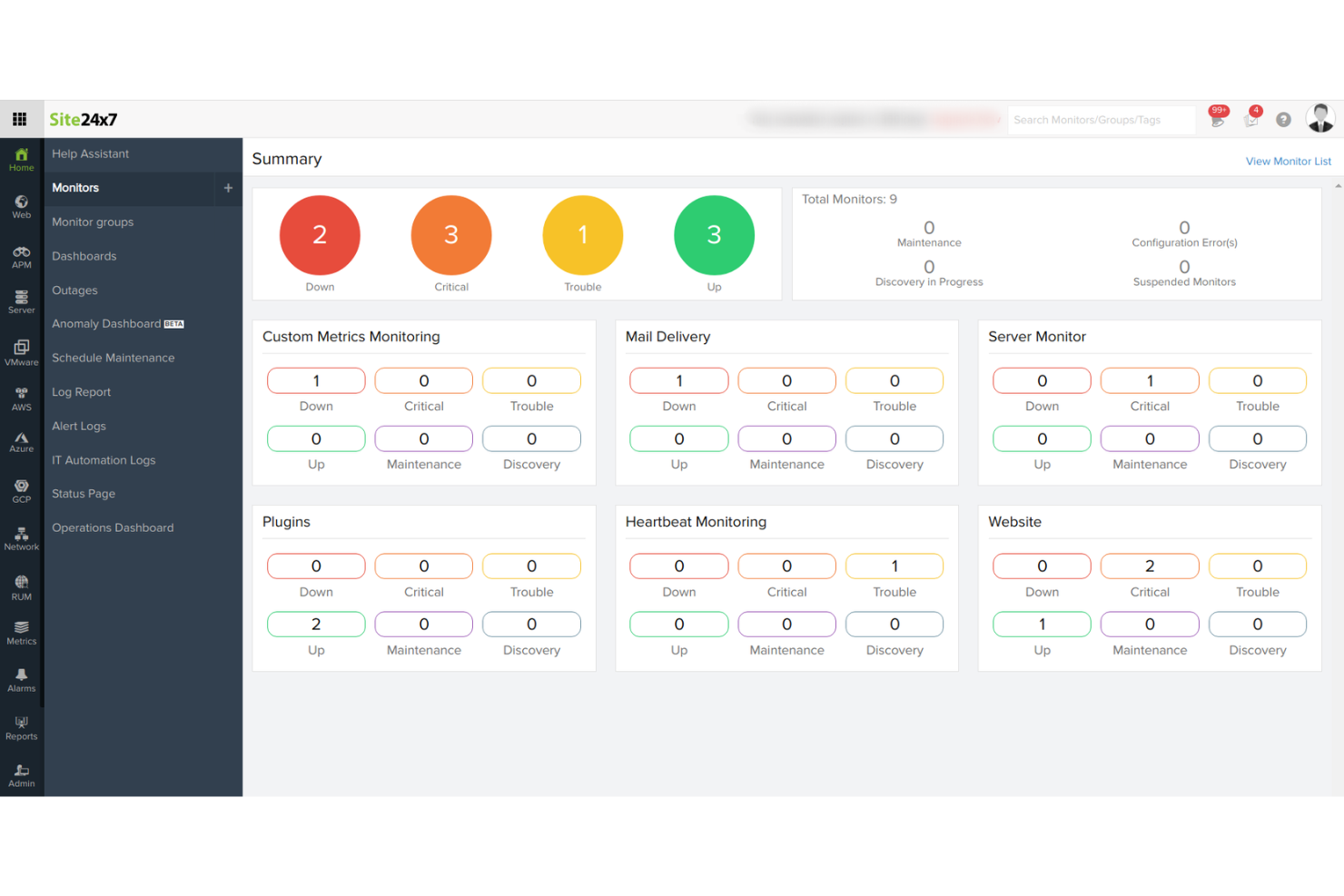Open the Dashboards menu item
This screenshot has height=896, width=1344.
pos(84,256)
